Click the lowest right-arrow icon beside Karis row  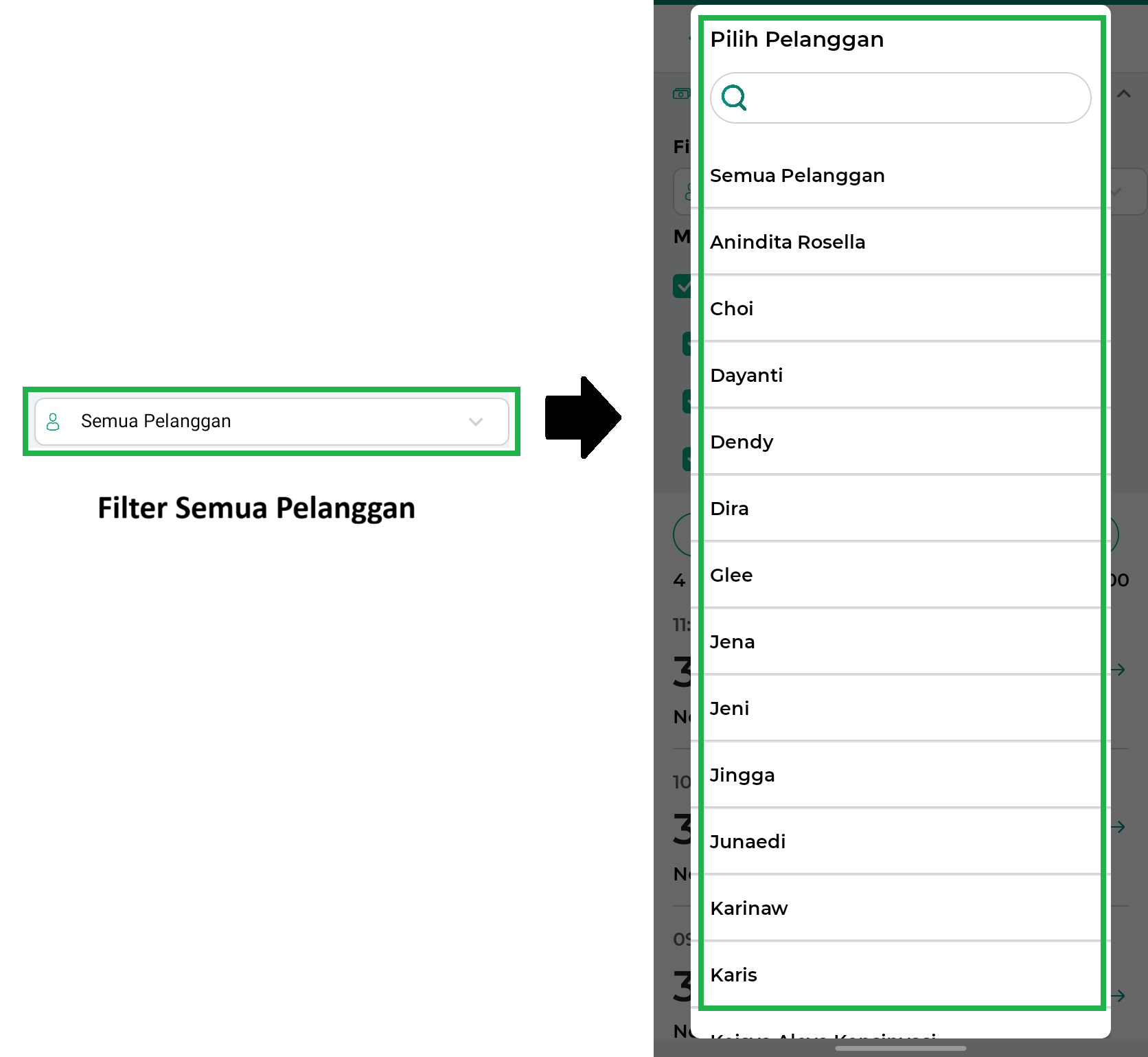[1118, 996]
